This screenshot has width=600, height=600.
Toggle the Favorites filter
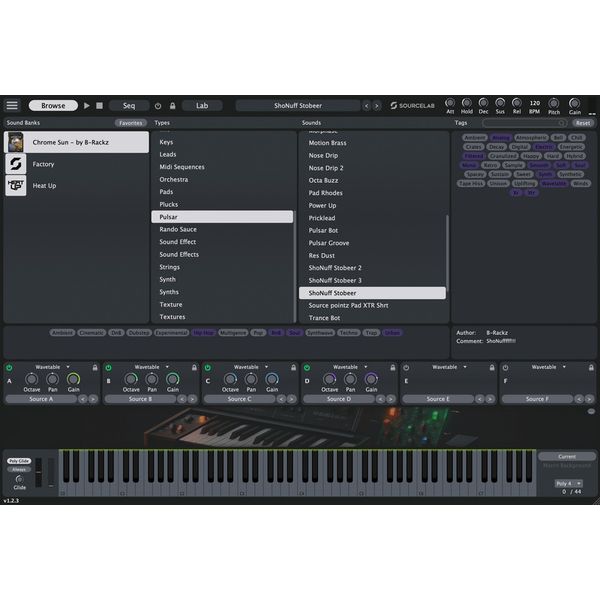[130, 123]
